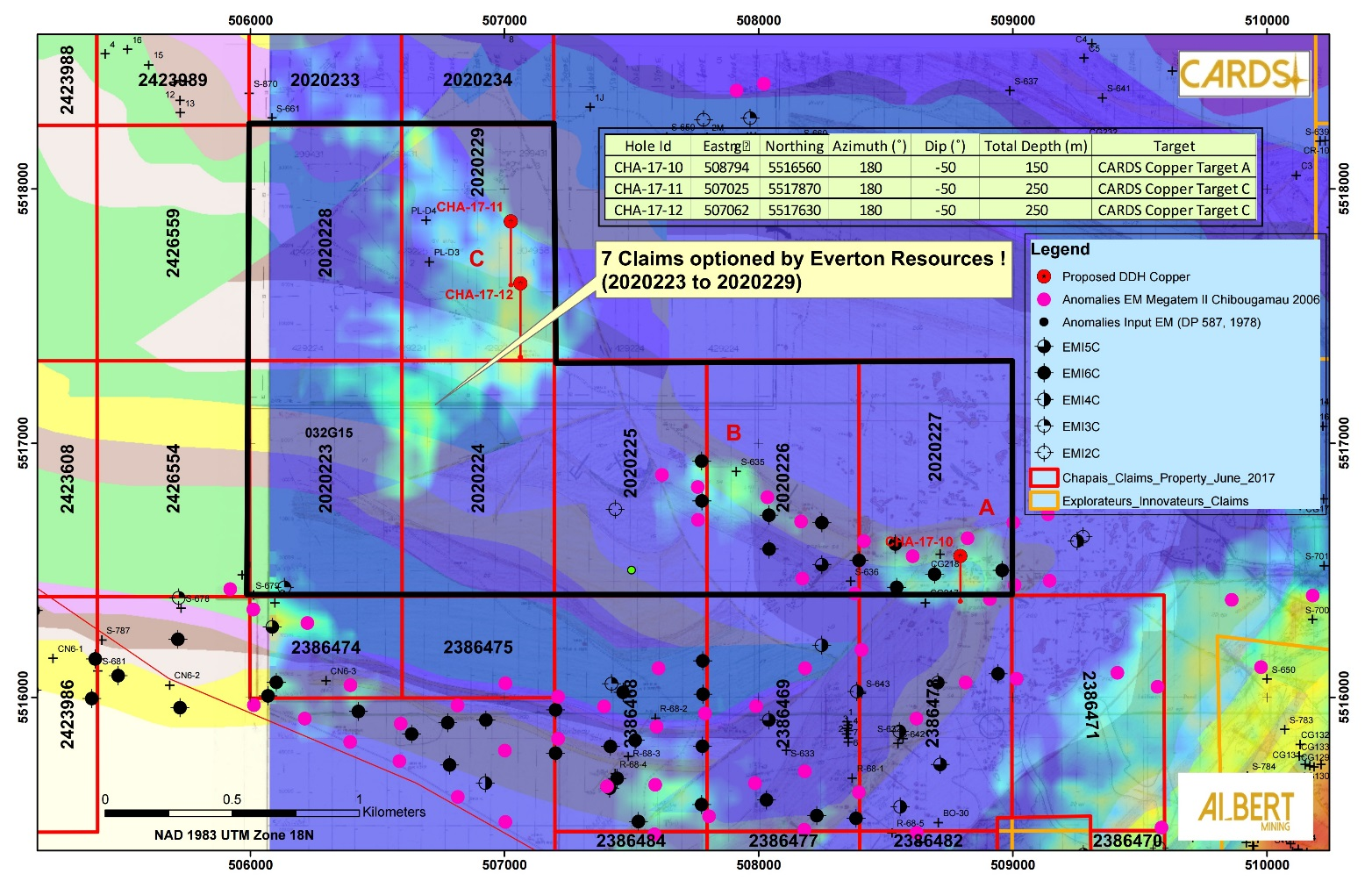Click the red target label C
1372x888 pixels.
[476, 259]
